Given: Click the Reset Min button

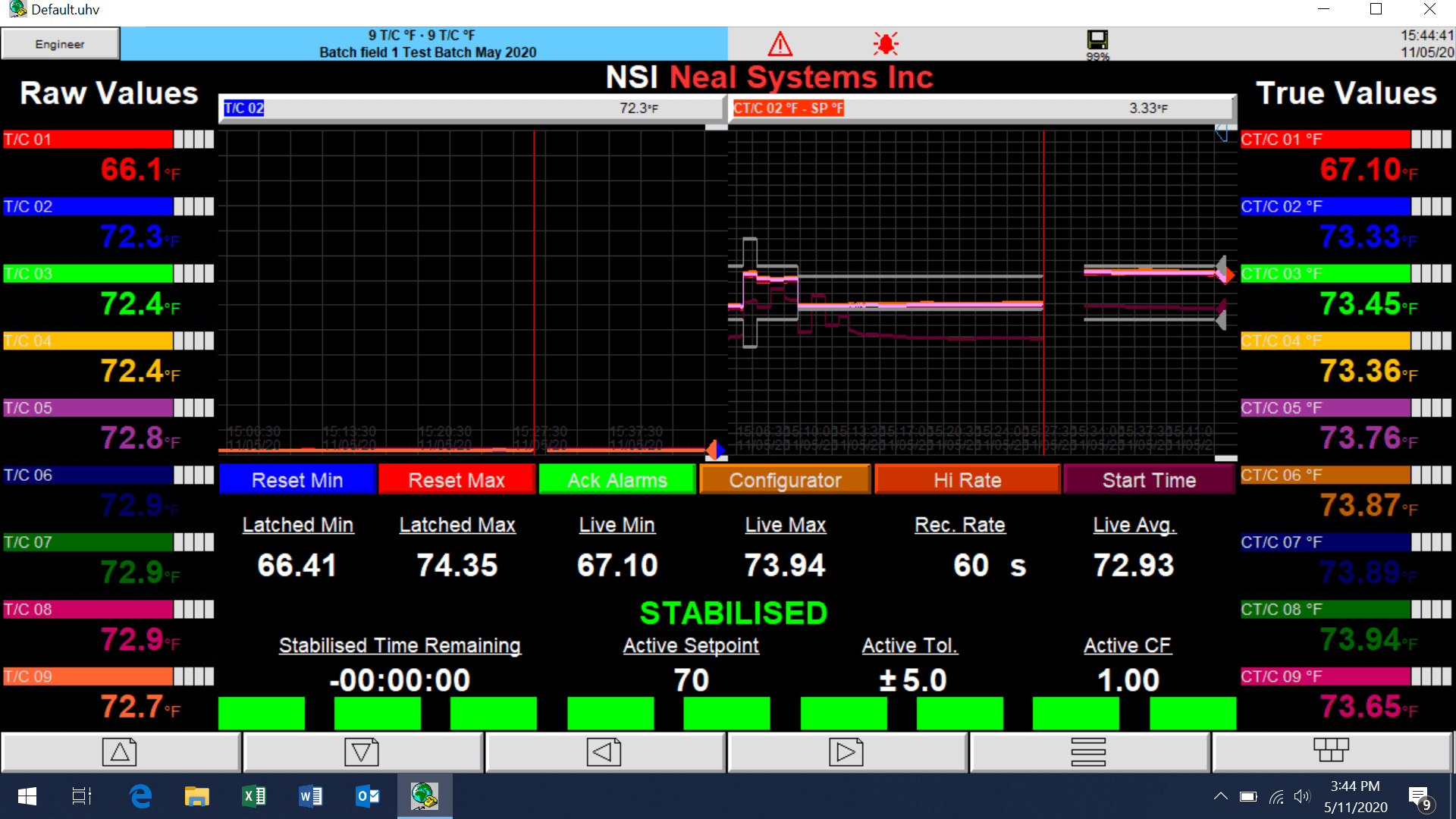Looking at the screenshot, I should pyautogui.click(x=297, y=480).
